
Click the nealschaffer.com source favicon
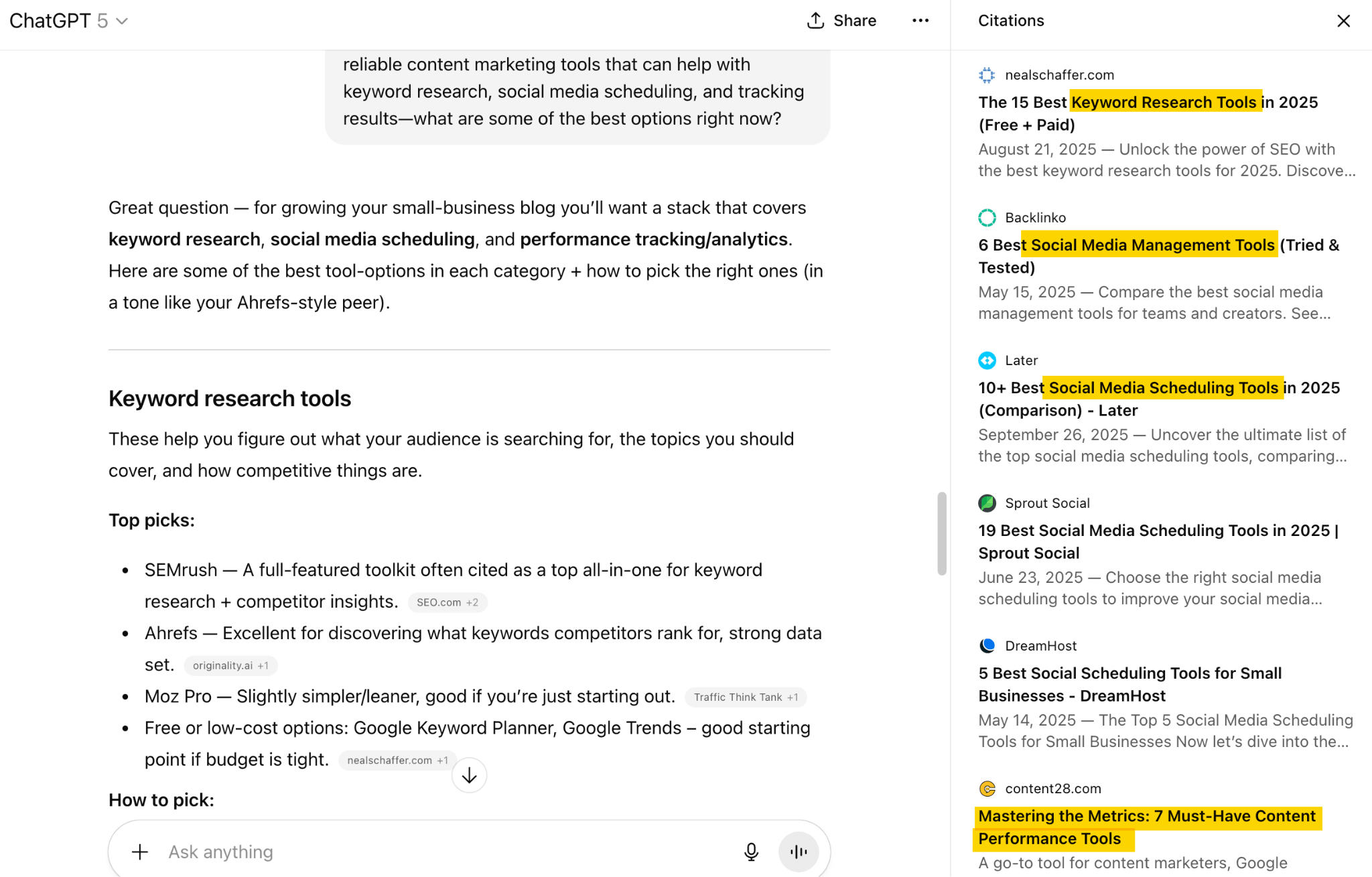986,75
